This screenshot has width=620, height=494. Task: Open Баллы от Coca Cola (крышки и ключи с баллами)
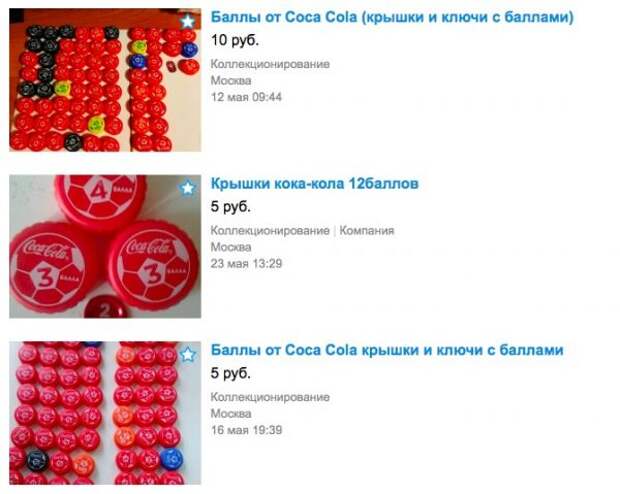[392, 17]
